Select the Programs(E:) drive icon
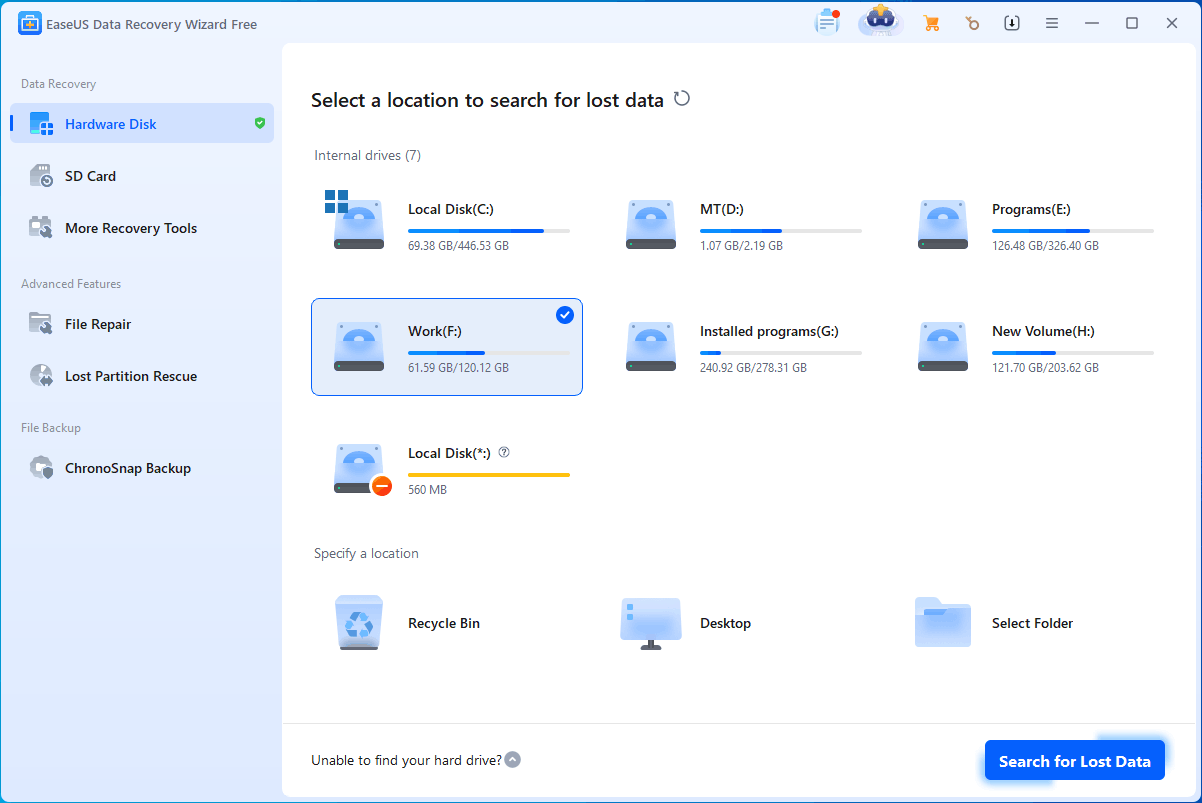Viewport: 1202px width, 803px height. (943, 224)
